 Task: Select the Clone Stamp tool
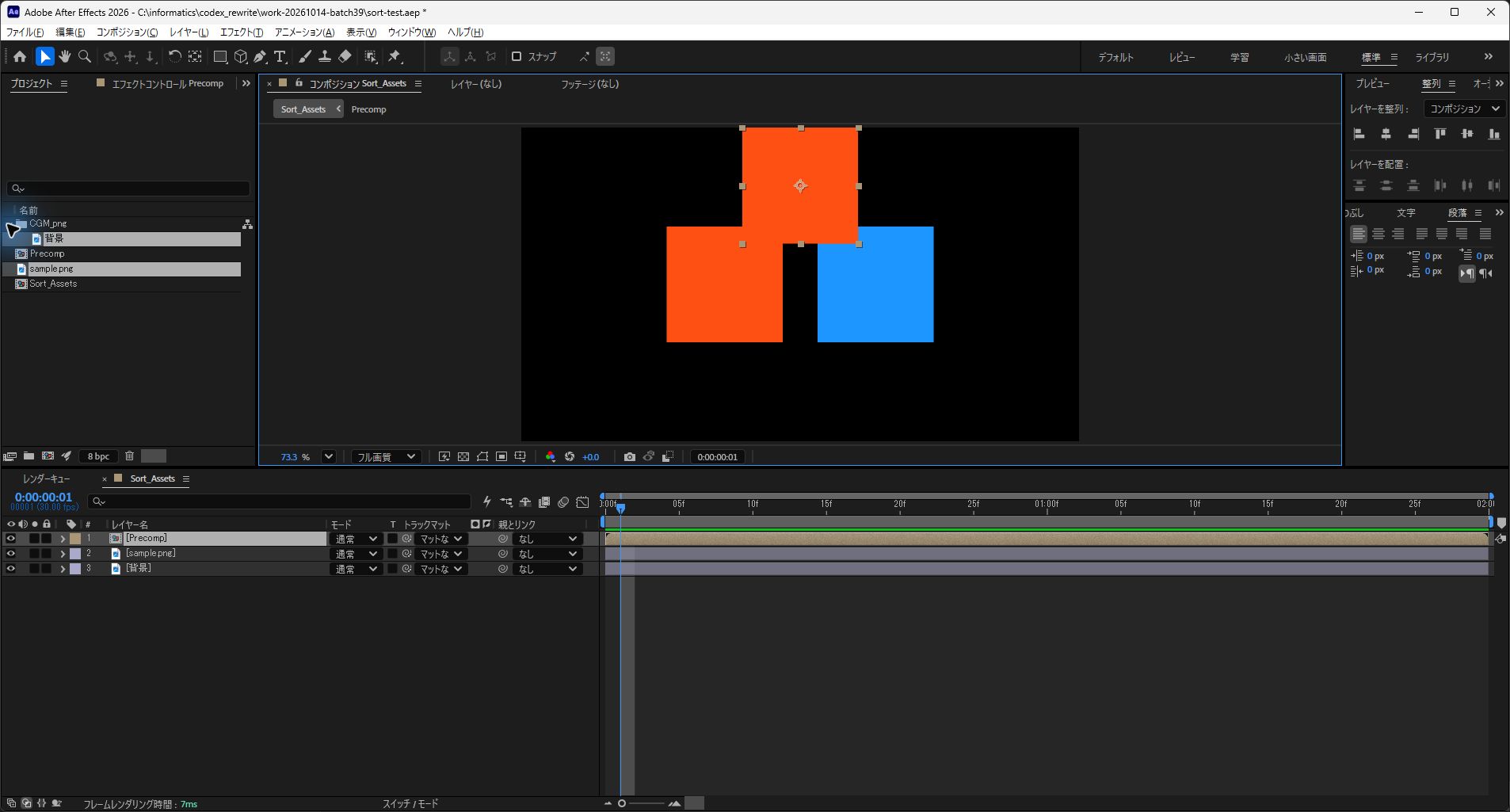[x=325, y=56]
